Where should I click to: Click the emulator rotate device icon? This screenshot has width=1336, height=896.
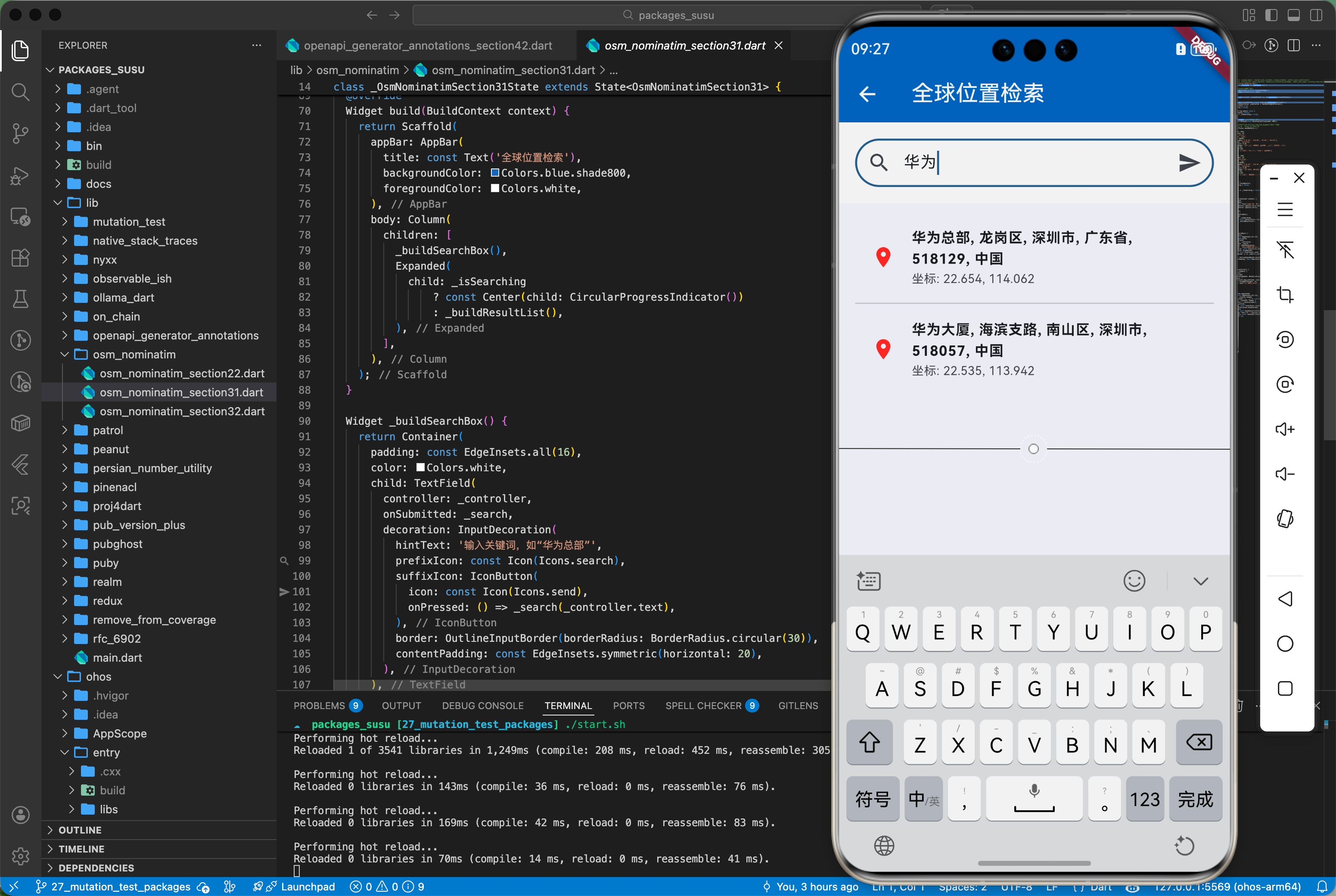[x=1285, y=519]
